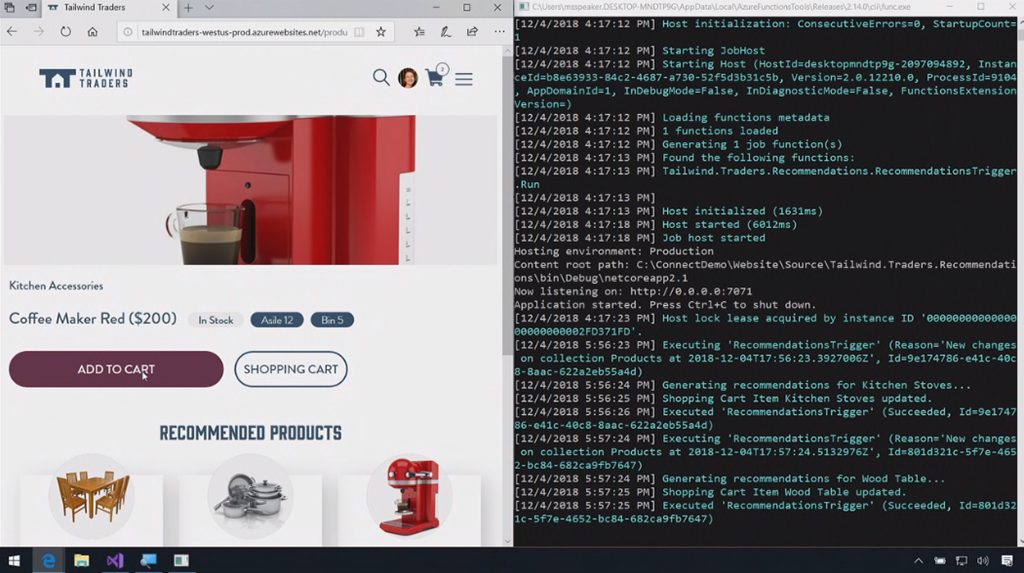This screenshot has height=573, width=1024.
Task: Expand the tab preview chevron in Edge
Action: pos(209,8)
